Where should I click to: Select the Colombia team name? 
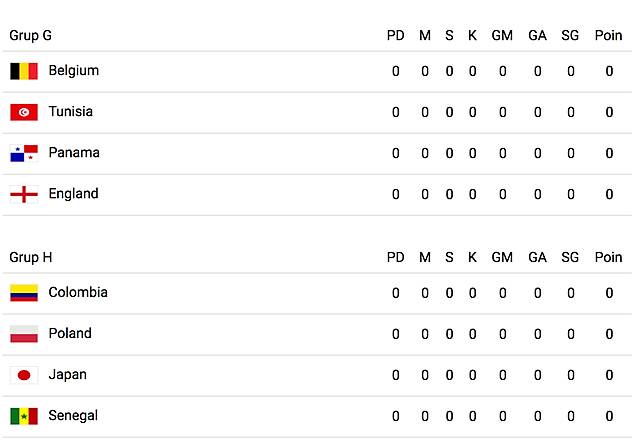[78, 292]
